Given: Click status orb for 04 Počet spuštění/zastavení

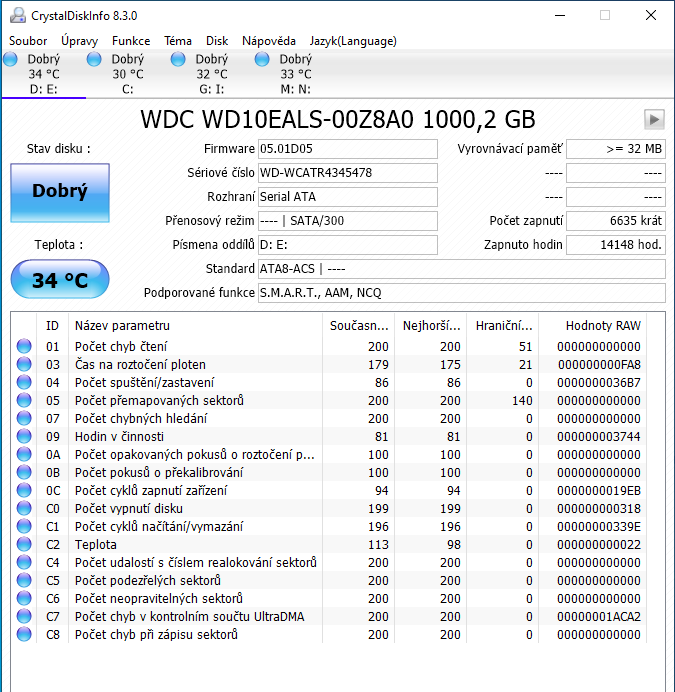Looking at the screenshot, I should (x=24, y=382).
